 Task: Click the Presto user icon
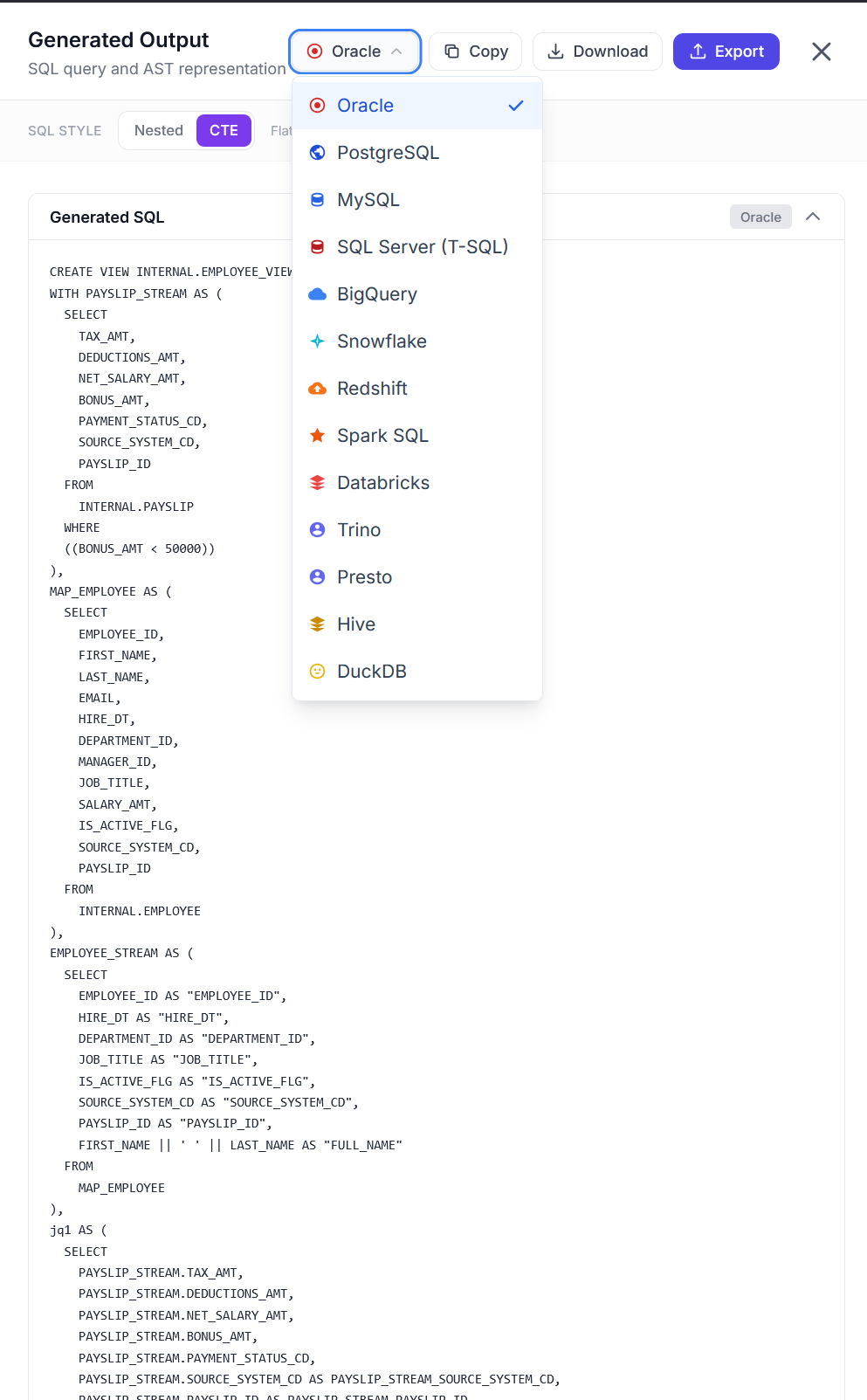click(318, 577)
